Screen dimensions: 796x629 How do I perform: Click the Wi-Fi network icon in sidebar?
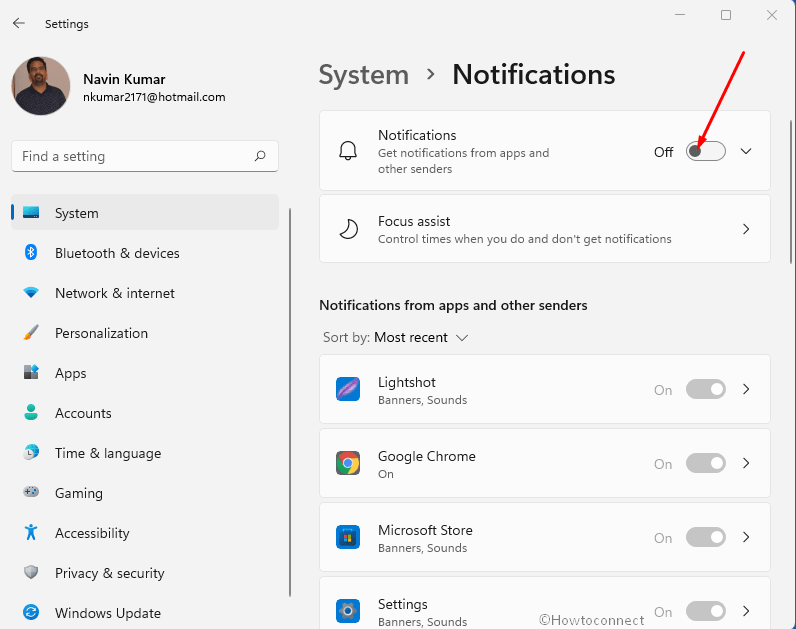[31, 292]
